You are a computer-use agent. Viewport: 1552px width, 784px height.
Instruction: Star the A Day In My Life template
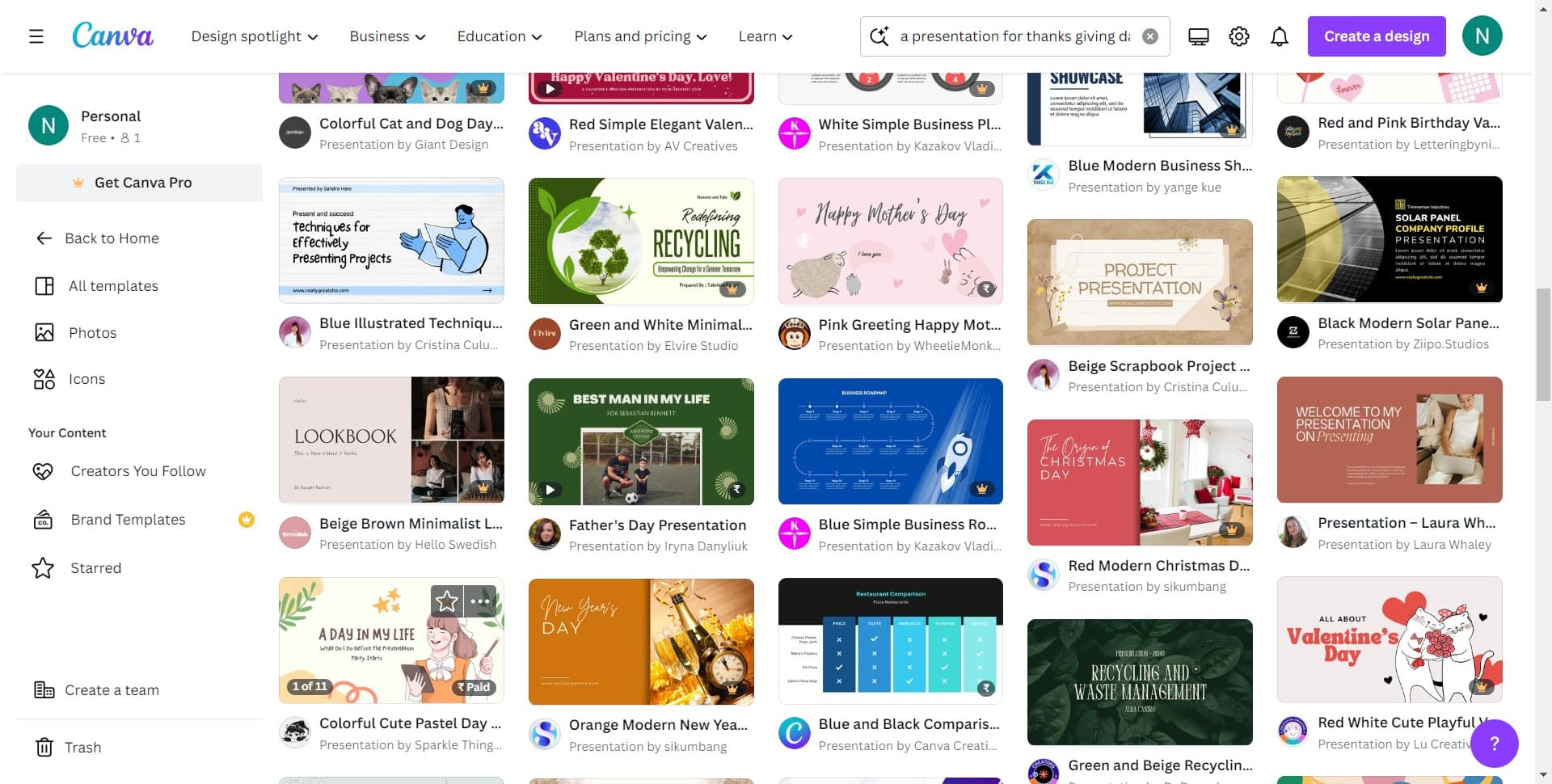pyautogui.click(x=445, y=601)
